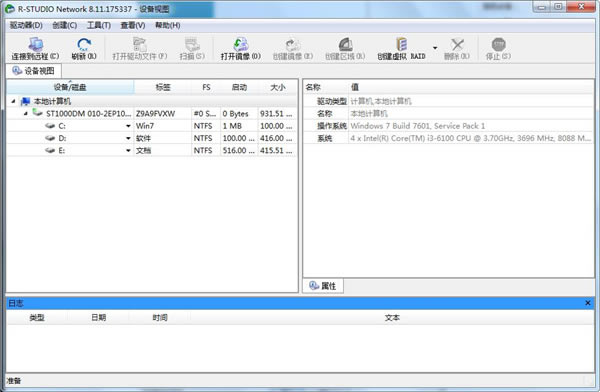Open the Tools (T) menu

99,25
